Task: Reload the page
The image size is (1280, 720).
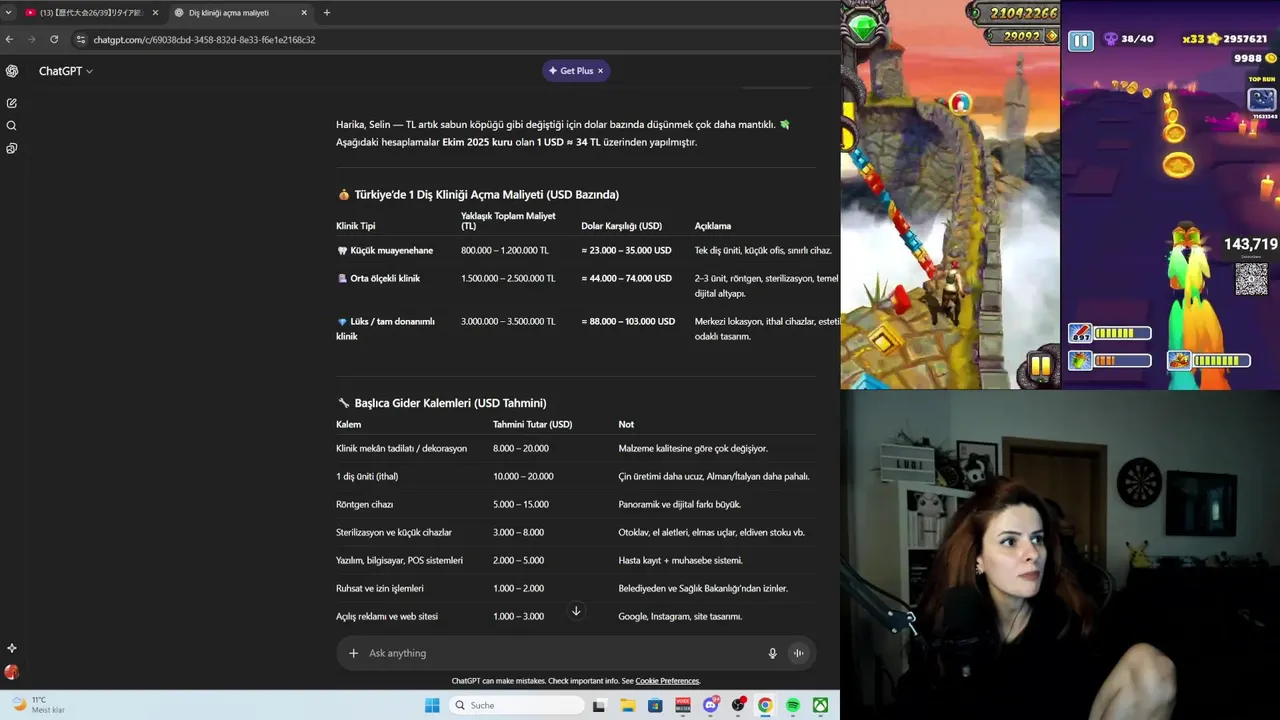Action: pos(54,40)
